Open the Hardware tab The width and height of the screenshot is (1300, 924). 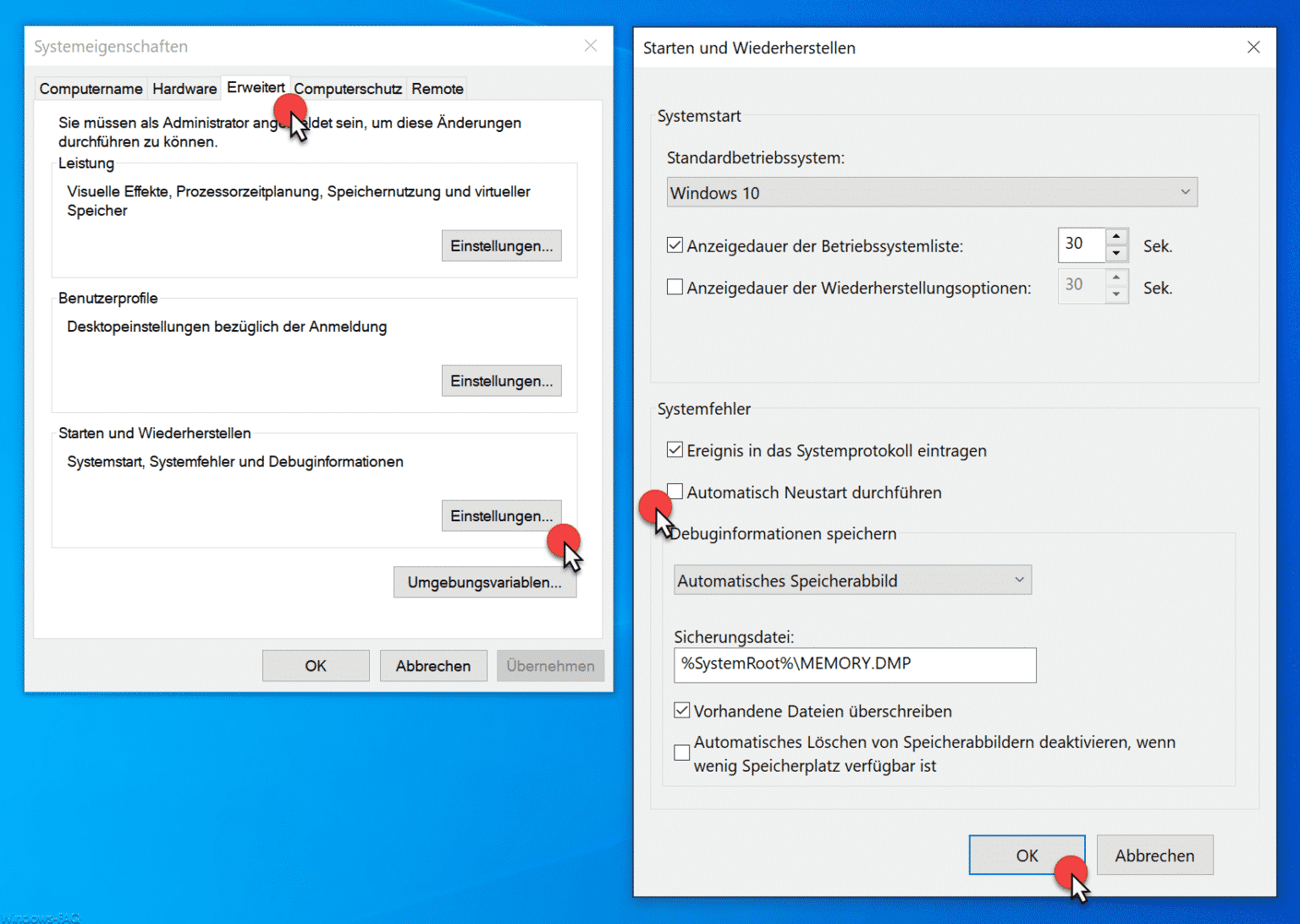(184, 88)
